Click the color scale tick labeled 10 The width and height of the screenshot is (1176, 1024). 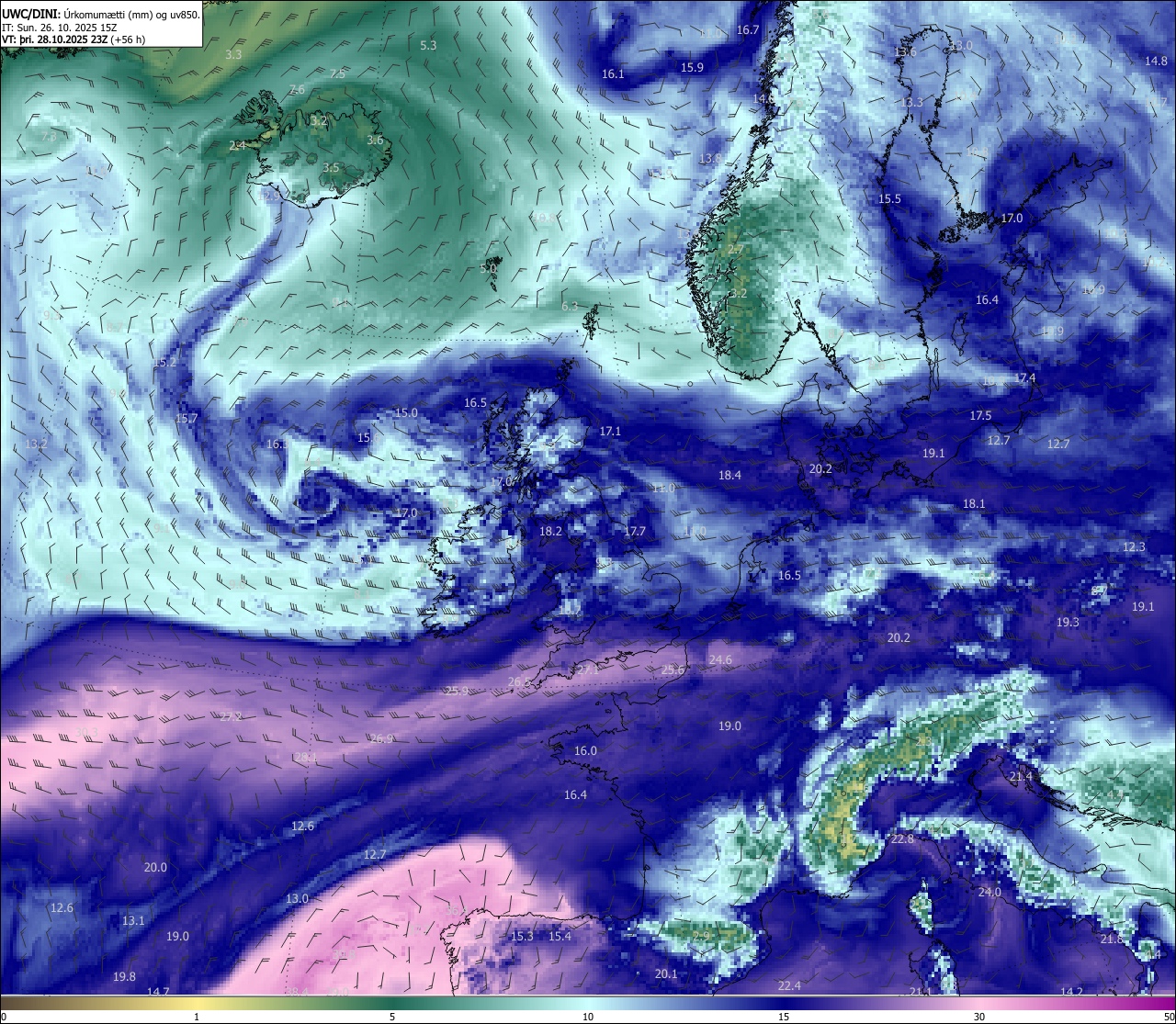(588, 1016)
